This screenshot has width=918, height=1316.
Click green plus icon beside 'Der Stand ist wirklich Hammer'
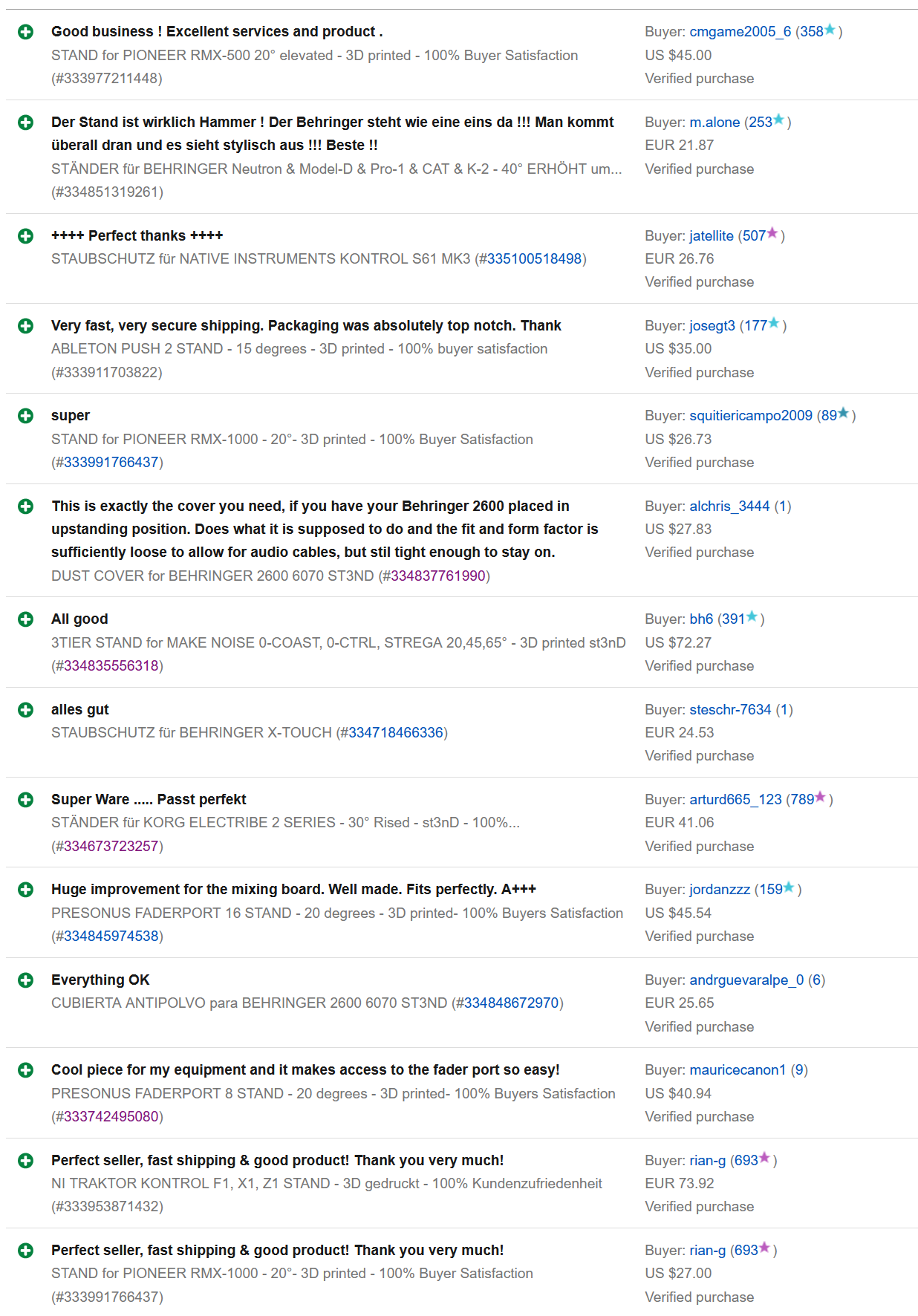[x=25, y=123]
